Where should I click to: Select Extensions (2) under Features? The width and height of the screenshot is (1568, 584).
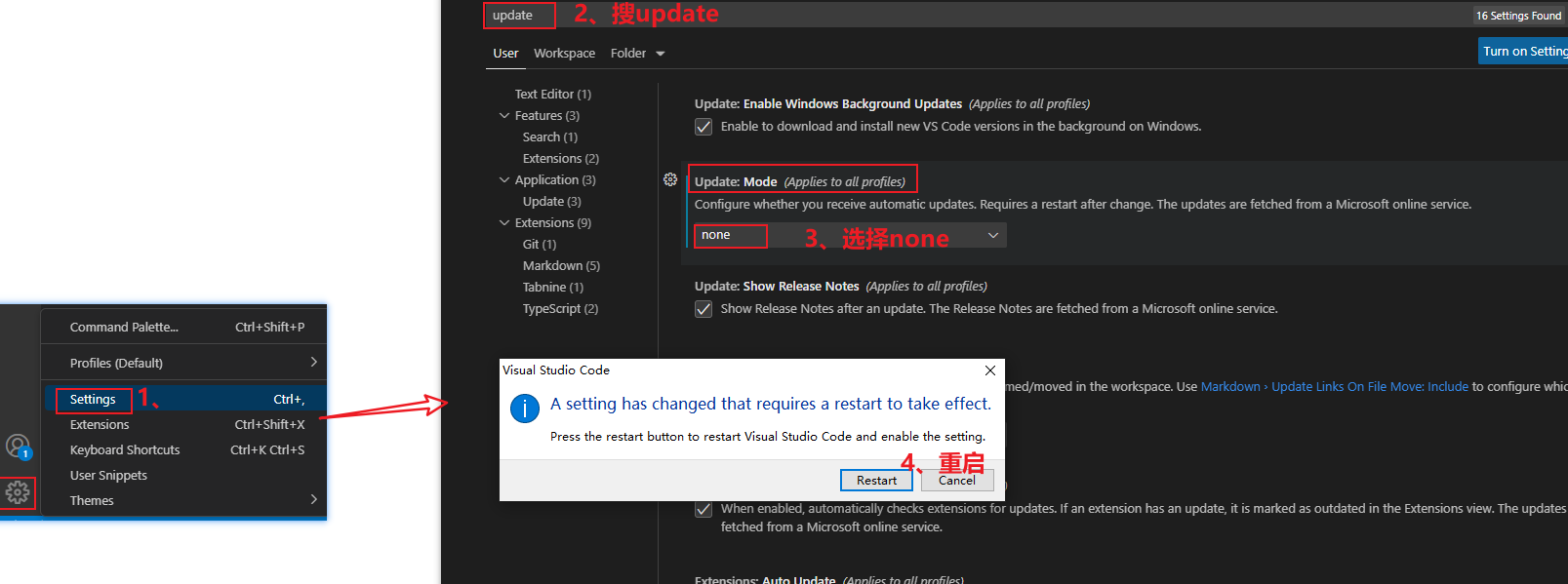pos(561,159)
